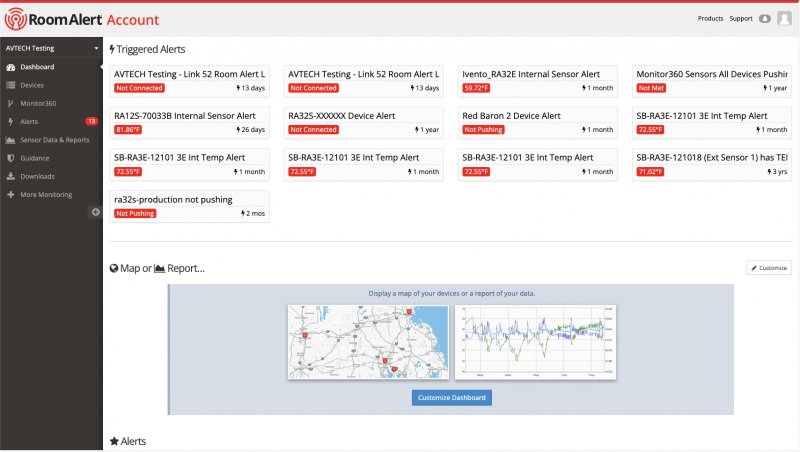The image size is (800, 452).
Task: Click the Downloads arrow icon in sidebar
Action: (x=11, y=177)
